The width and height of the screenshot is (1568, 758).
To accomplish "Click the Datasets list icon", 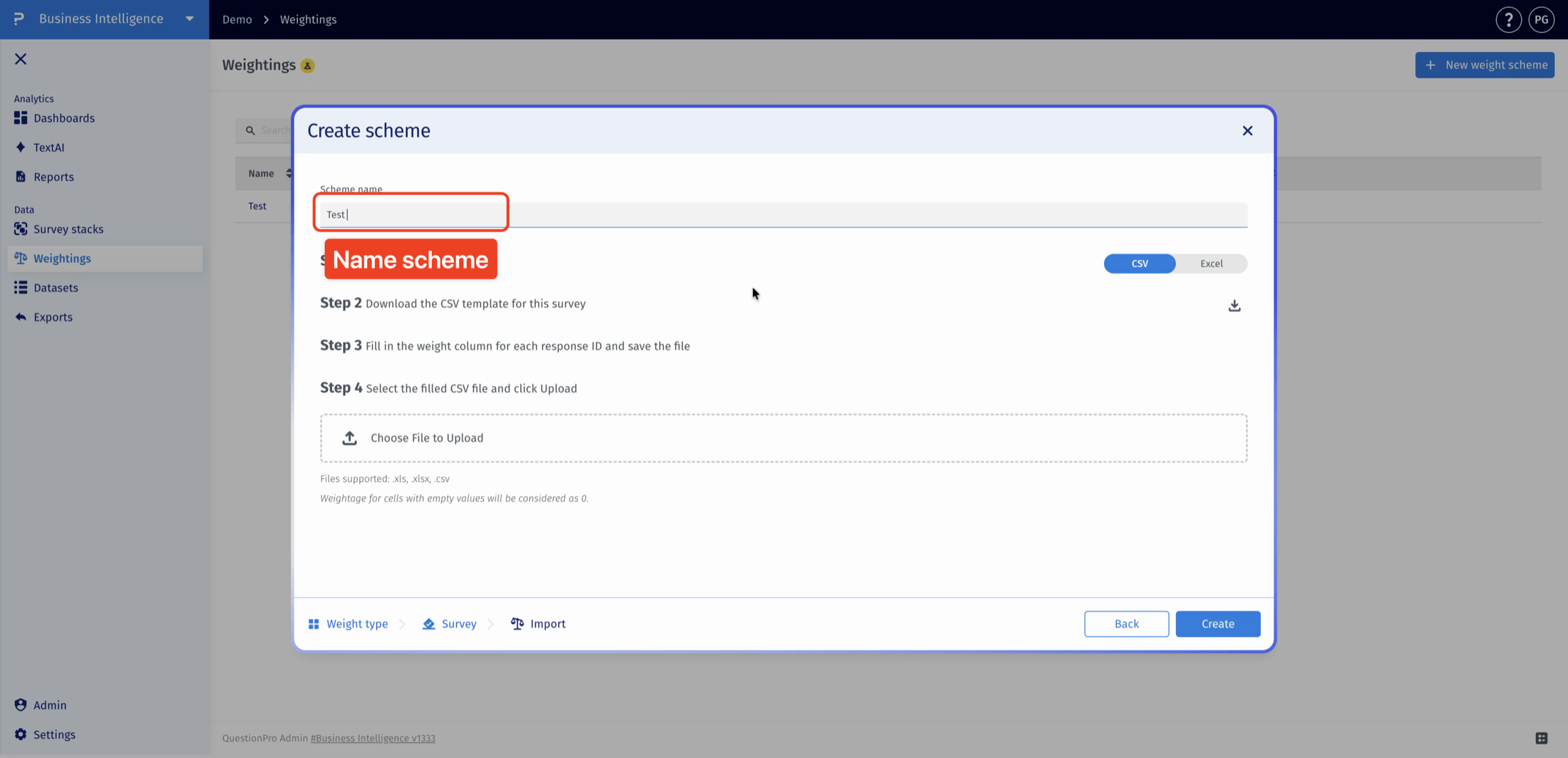I will [x=21, y=287].
